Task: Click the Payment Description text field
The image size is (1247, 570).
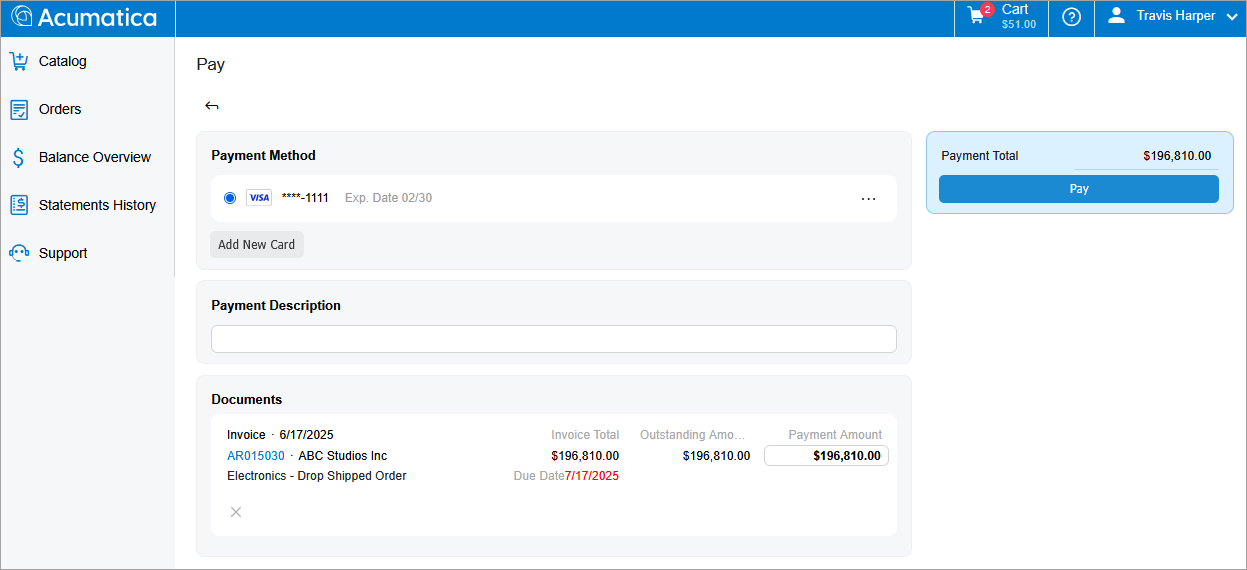Action: click(553, 339)
